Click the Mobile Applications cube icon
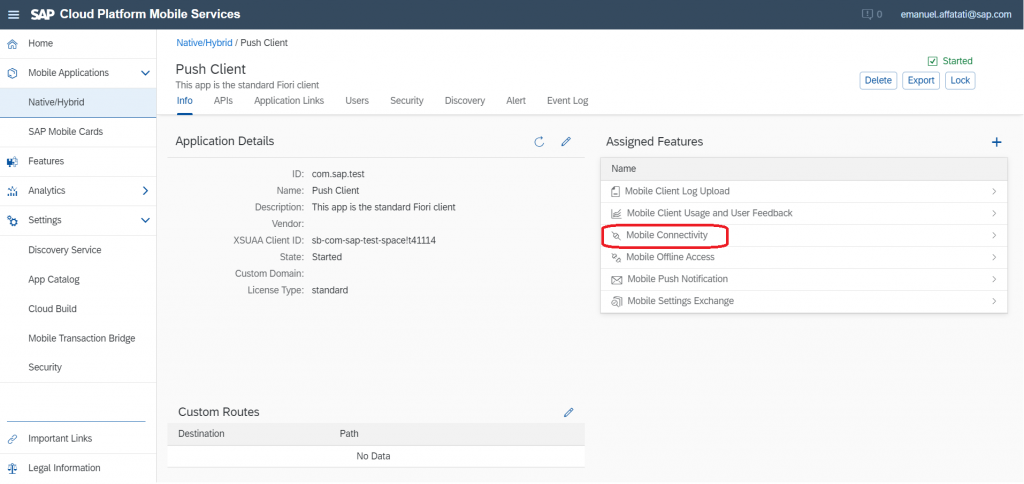 (12, 73)
